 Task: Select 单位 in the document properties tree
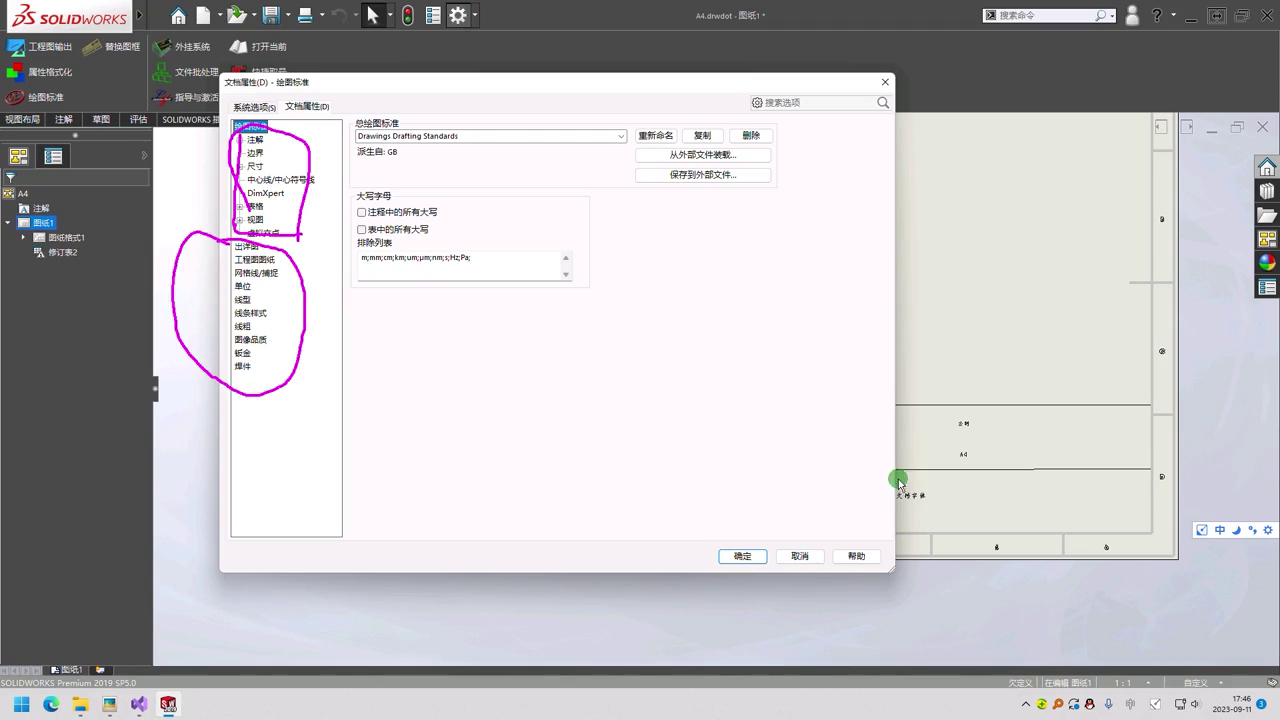click(243, 287)
